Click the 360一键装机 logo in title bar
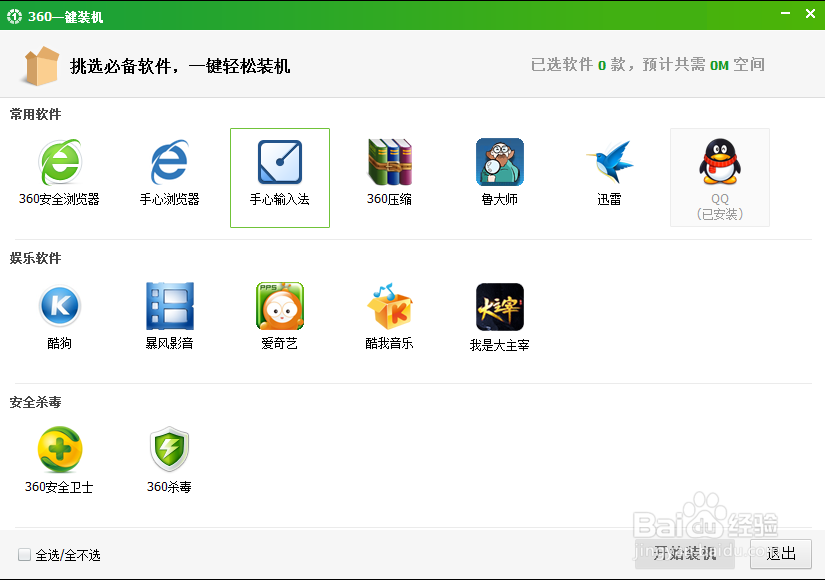 click(x=15, y=16)
